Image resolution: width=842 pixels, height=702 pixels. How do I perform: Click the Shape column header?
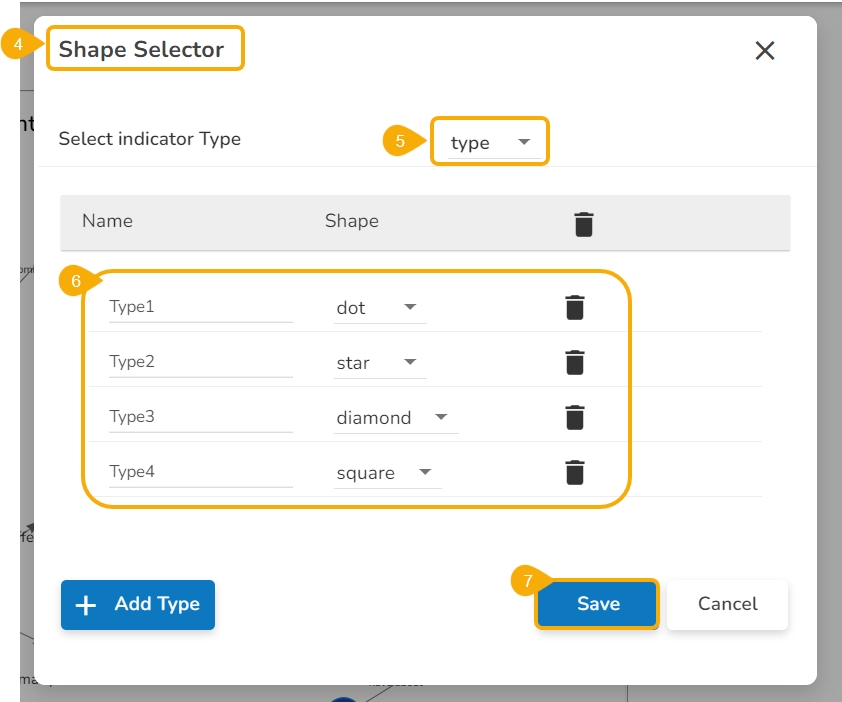click(x=352, y=221)
